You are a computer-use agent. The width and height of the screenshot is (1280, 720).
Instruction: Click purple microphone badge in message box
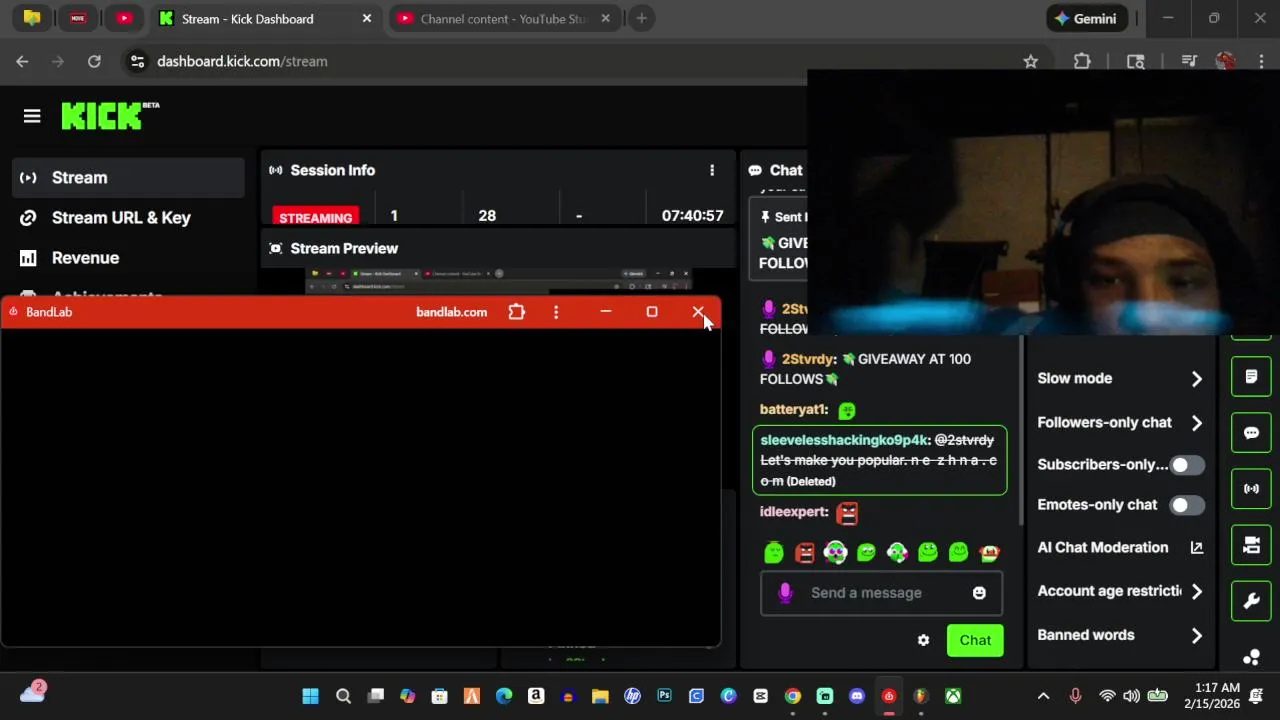pyautogui.click(x=785, y=593)
